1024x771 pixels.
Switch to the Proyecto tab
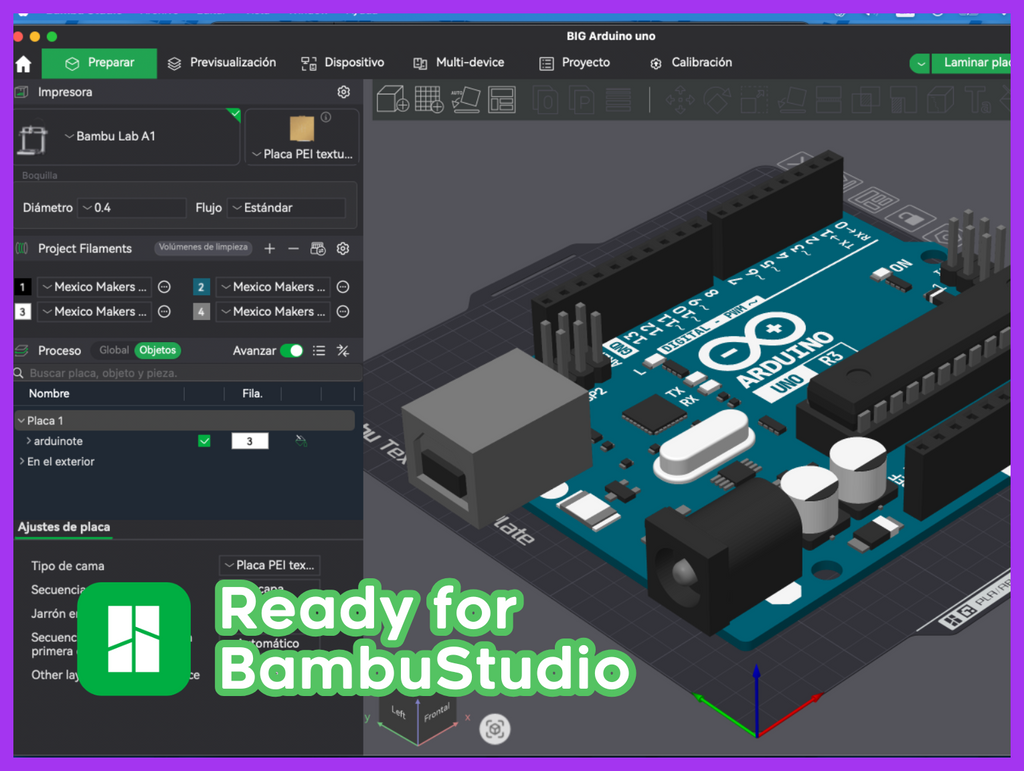point(575,63)
